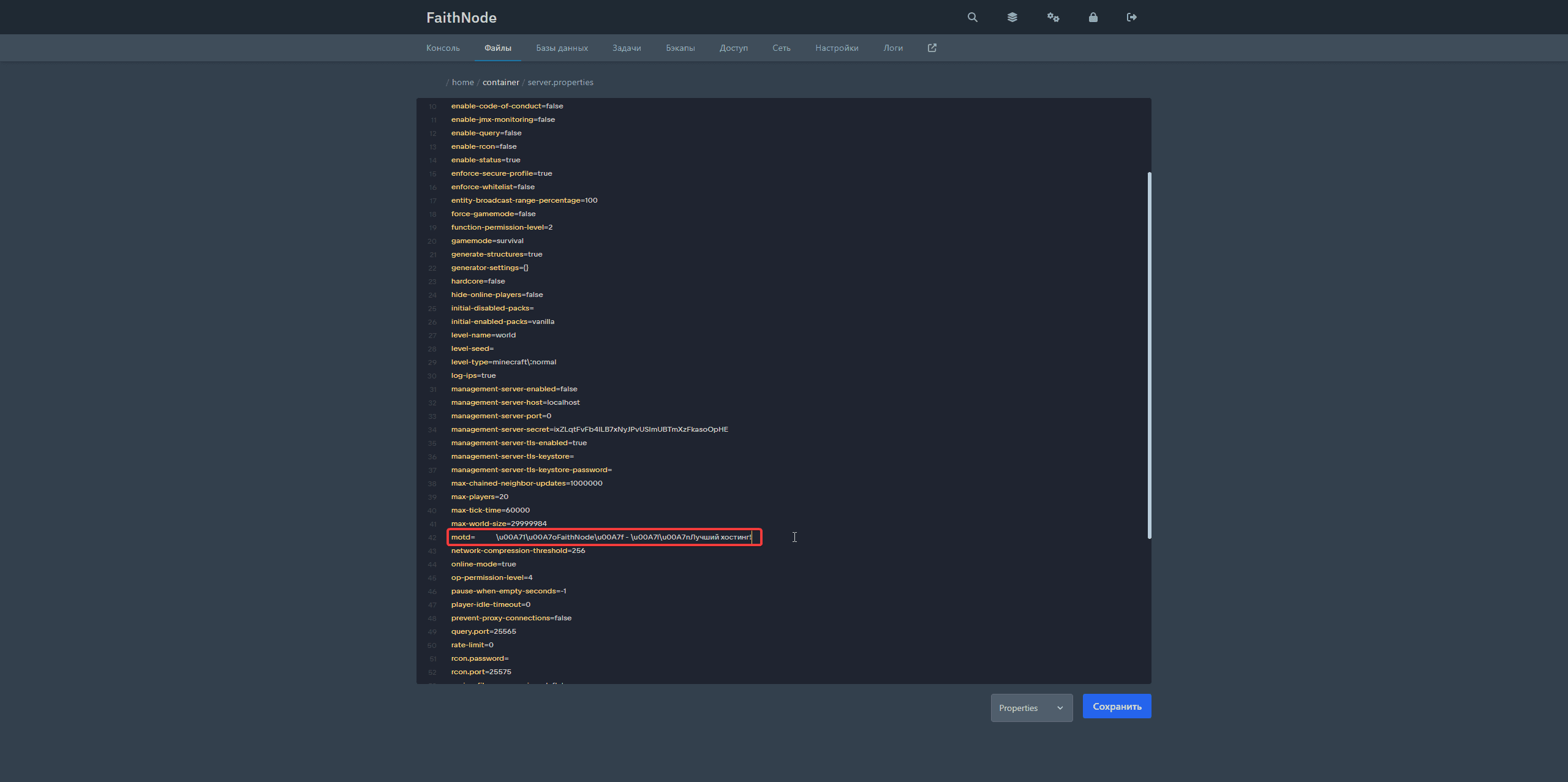Expand the Properties syntax dropdown

(1031, 708)
